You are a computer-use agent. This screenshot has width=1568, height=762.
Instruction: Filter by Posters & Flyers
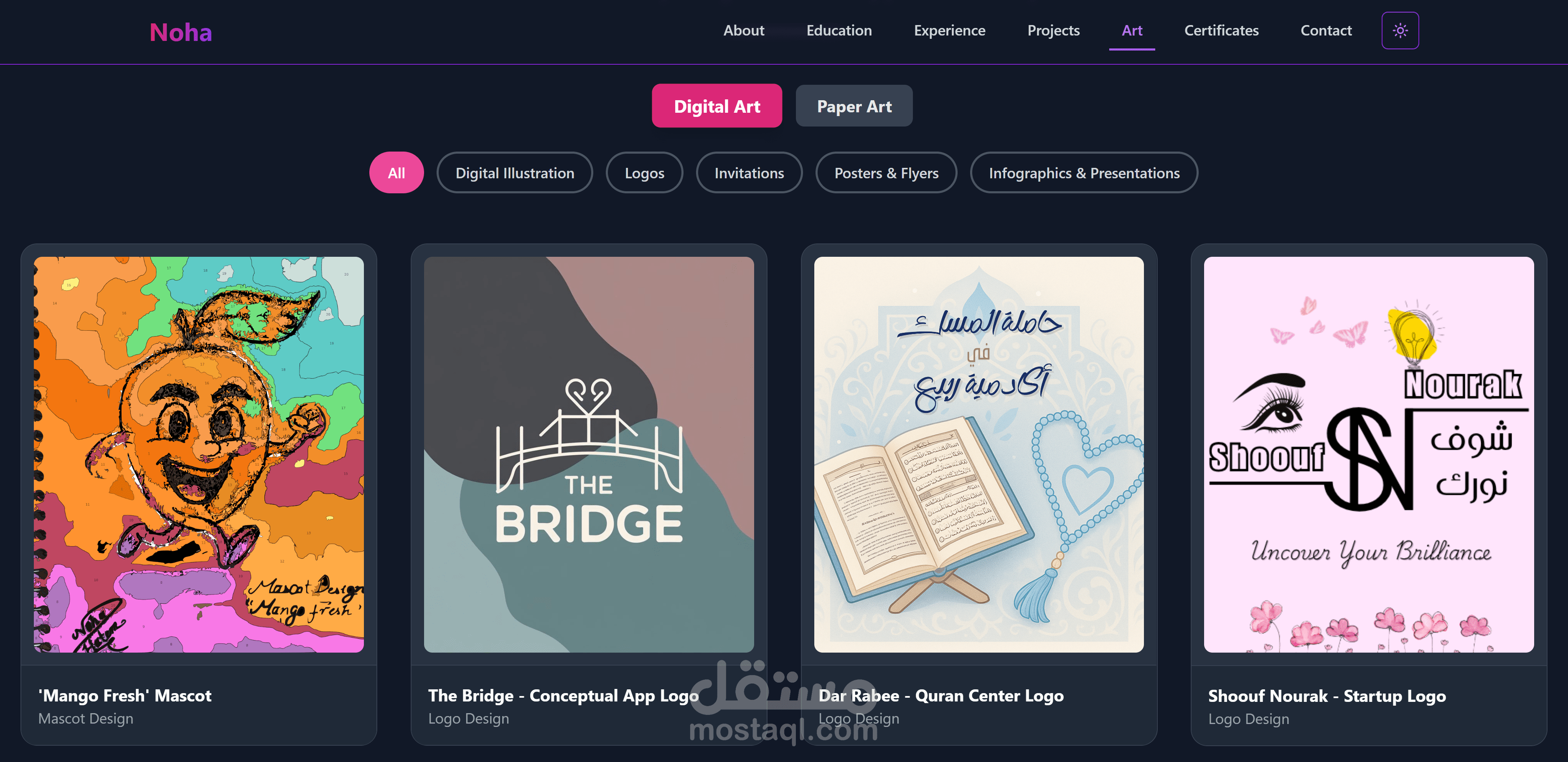click(x=886, y=173)
